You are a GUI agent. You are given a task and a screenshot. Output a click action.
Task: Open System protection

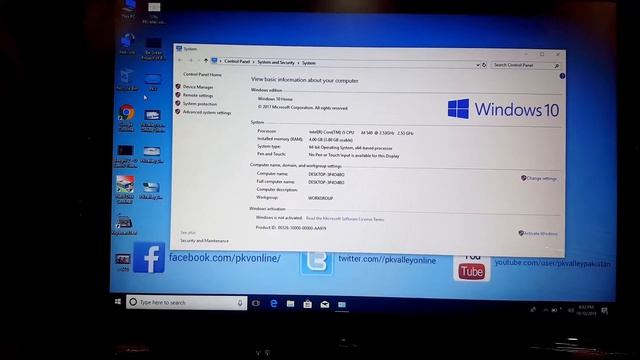200,104
